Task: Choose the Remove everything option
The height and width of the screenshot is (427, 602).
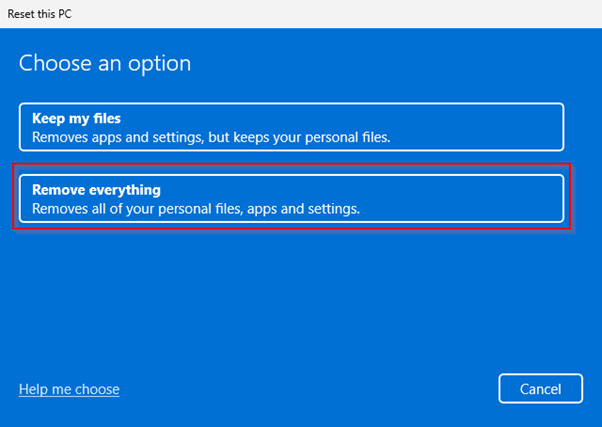Action: [x=291, y=199]
